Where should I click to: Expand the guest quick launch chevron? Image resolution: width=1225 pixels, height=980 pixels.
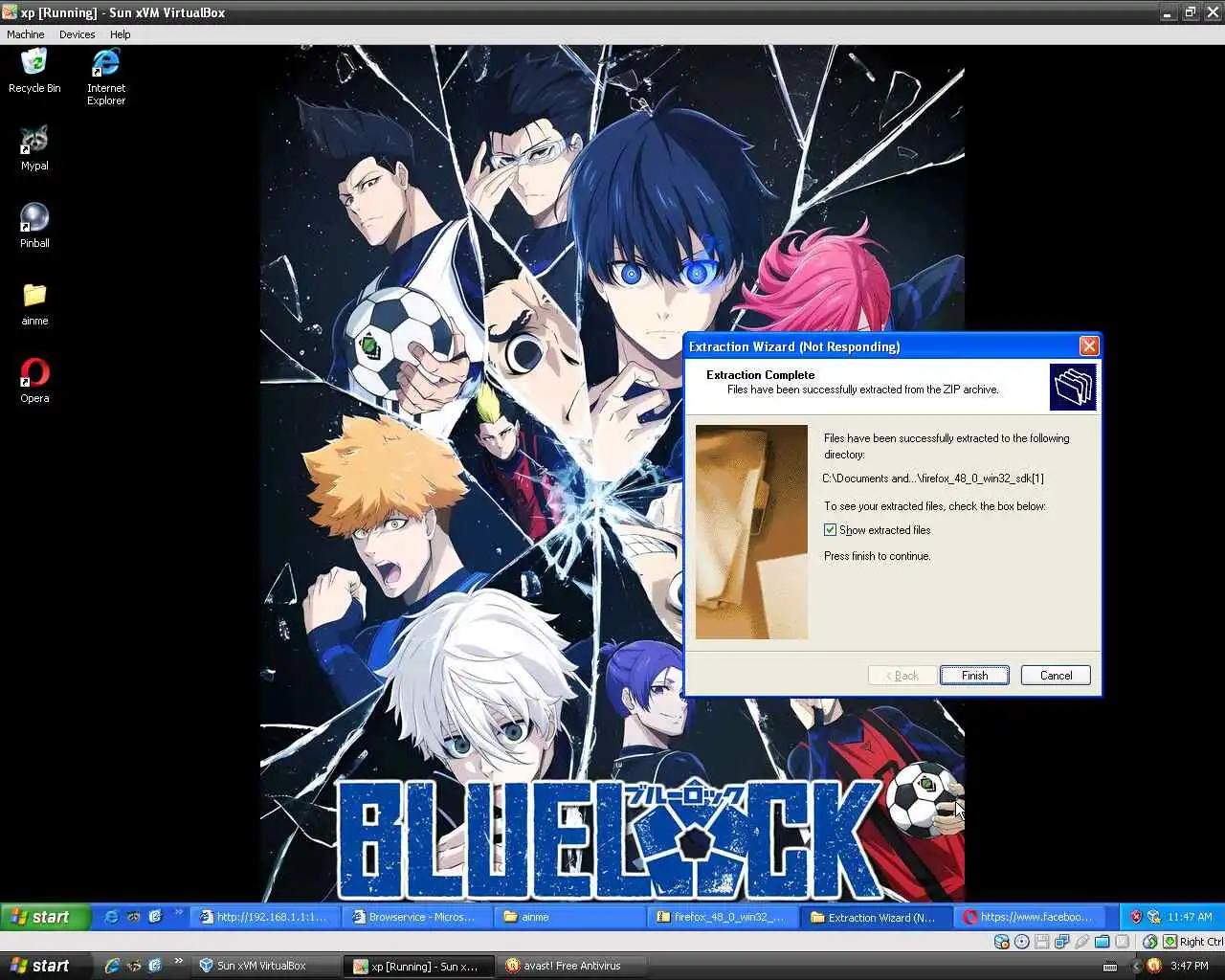(x=179, y=912)
